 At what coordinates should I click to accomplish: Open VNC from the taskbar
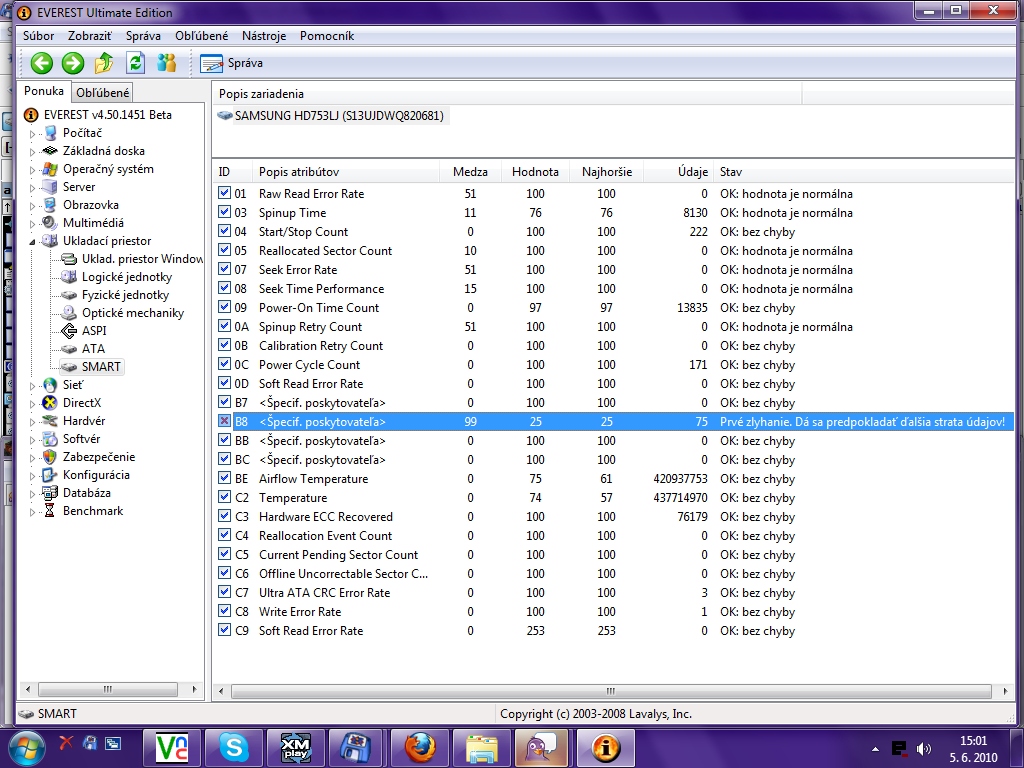pos(173,748)
